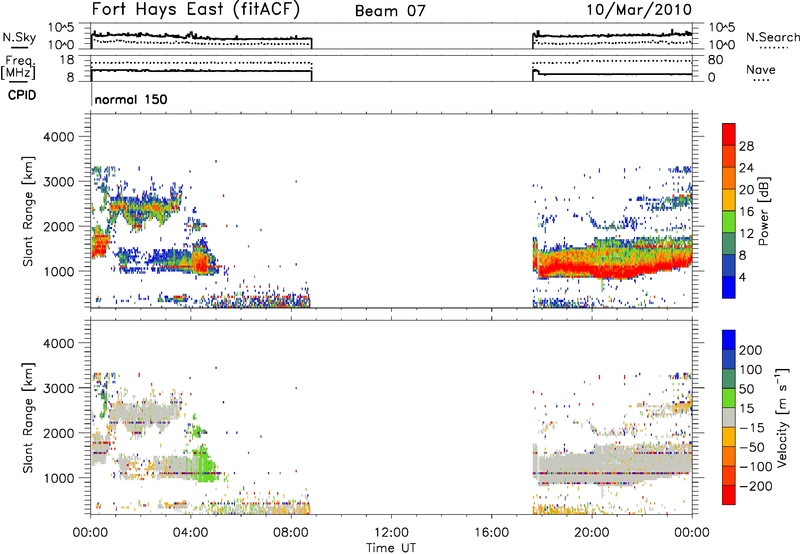Viewport: 800px width, 554px height.
Task: Click the "Slant Range [km]" label of velocity panel
Action: [28, 417]
